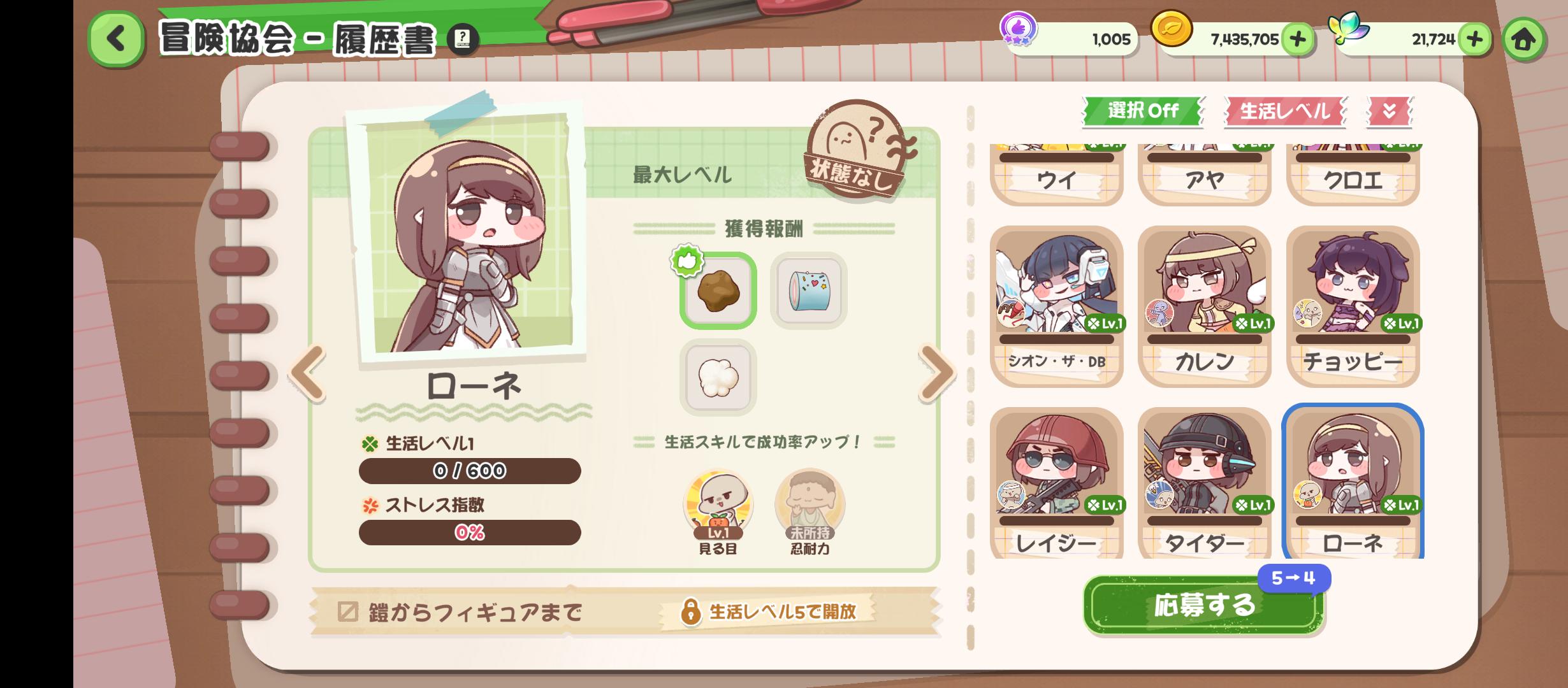Open the help question mark icon
1568x688 pixels.
coord(463,39)
